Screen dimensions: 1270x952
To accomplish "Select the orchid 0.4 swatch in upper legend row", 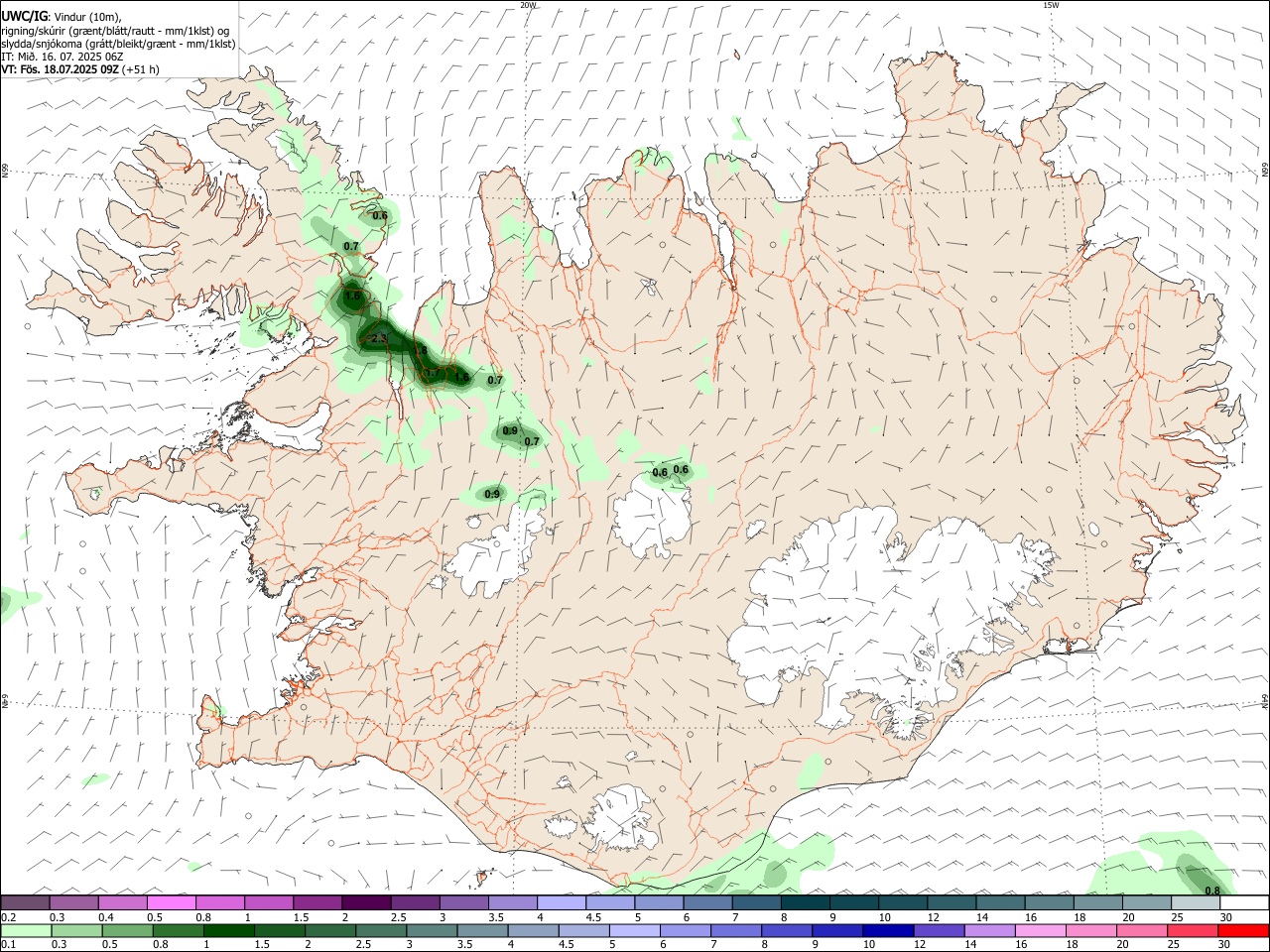I will pyautogui.click(x=122, y=902).
